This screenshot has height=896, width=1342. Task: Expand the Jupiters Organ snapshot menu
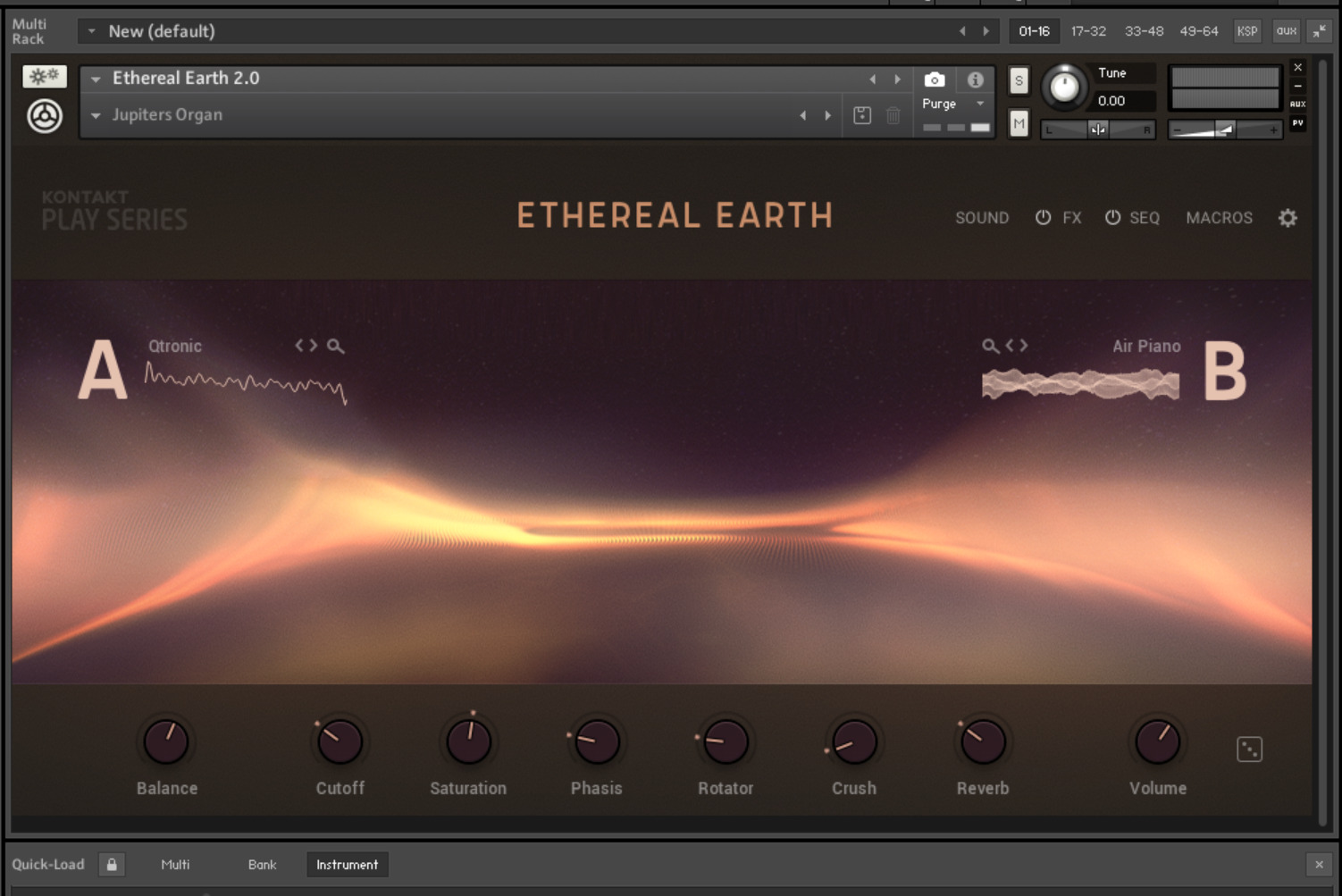tap(96, 115)
